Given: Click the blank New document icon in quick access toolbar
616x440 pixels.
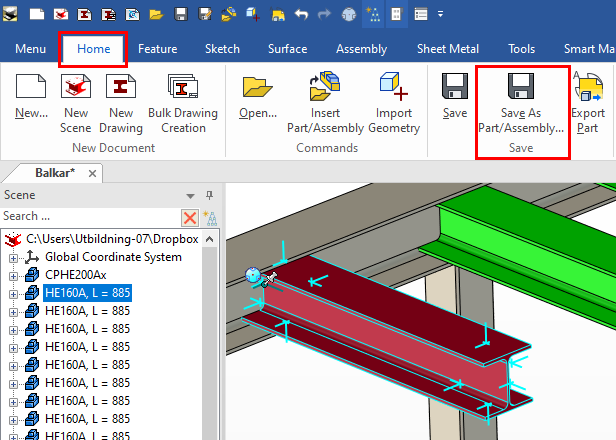Looking at the screenshot, I should pos(37,14).
